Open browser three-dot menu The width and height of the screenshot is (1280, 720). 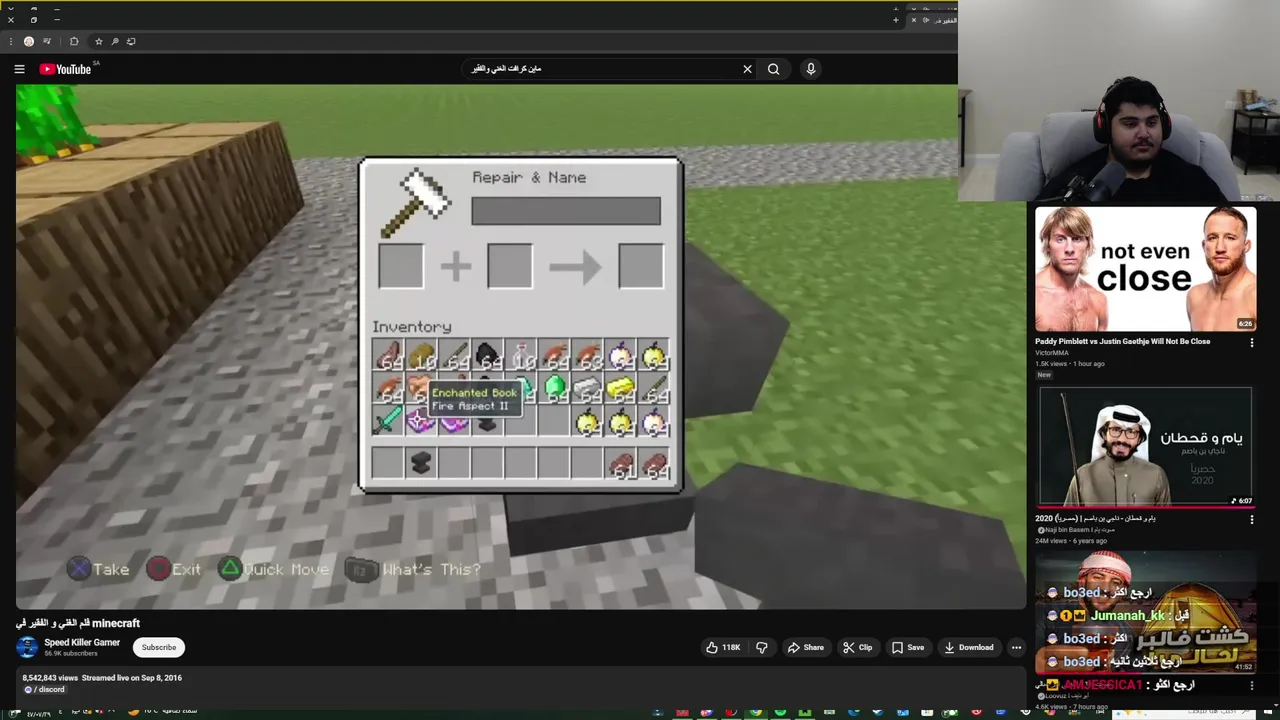(11, 41)
